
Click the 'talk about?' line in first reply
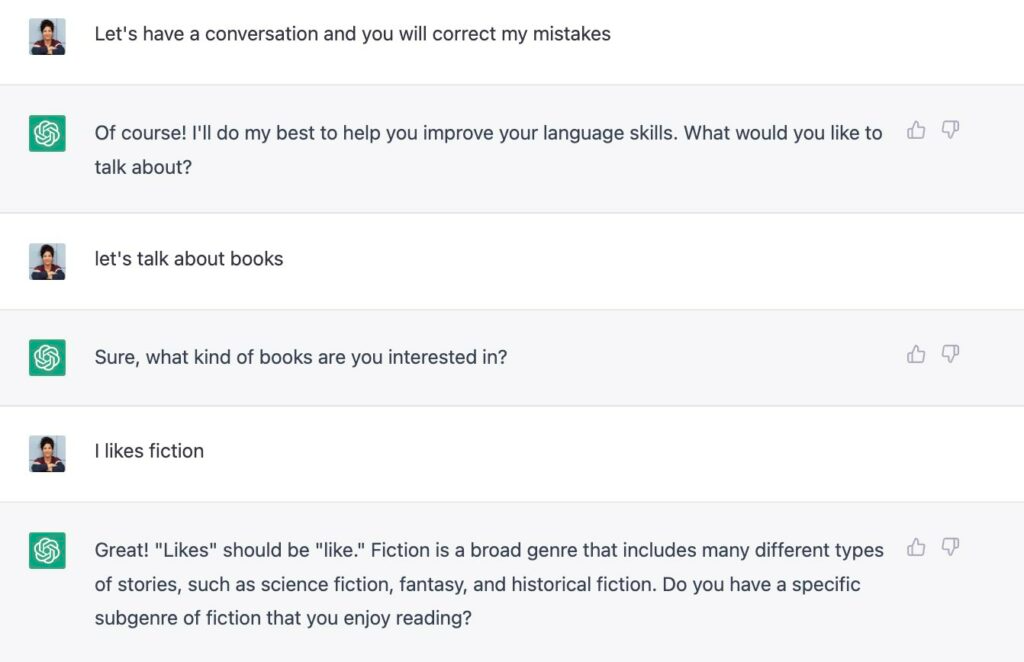pos(143,167)
